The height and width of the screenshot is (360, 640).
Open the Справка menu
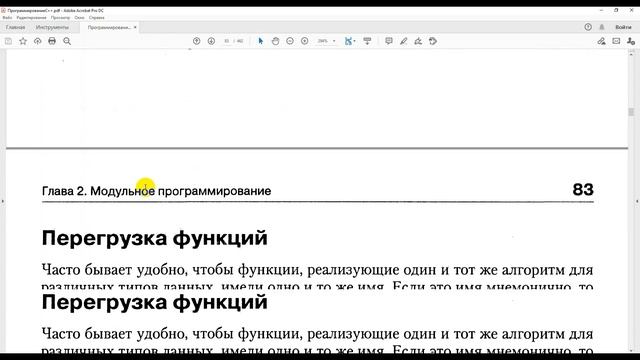click(97, 18)
